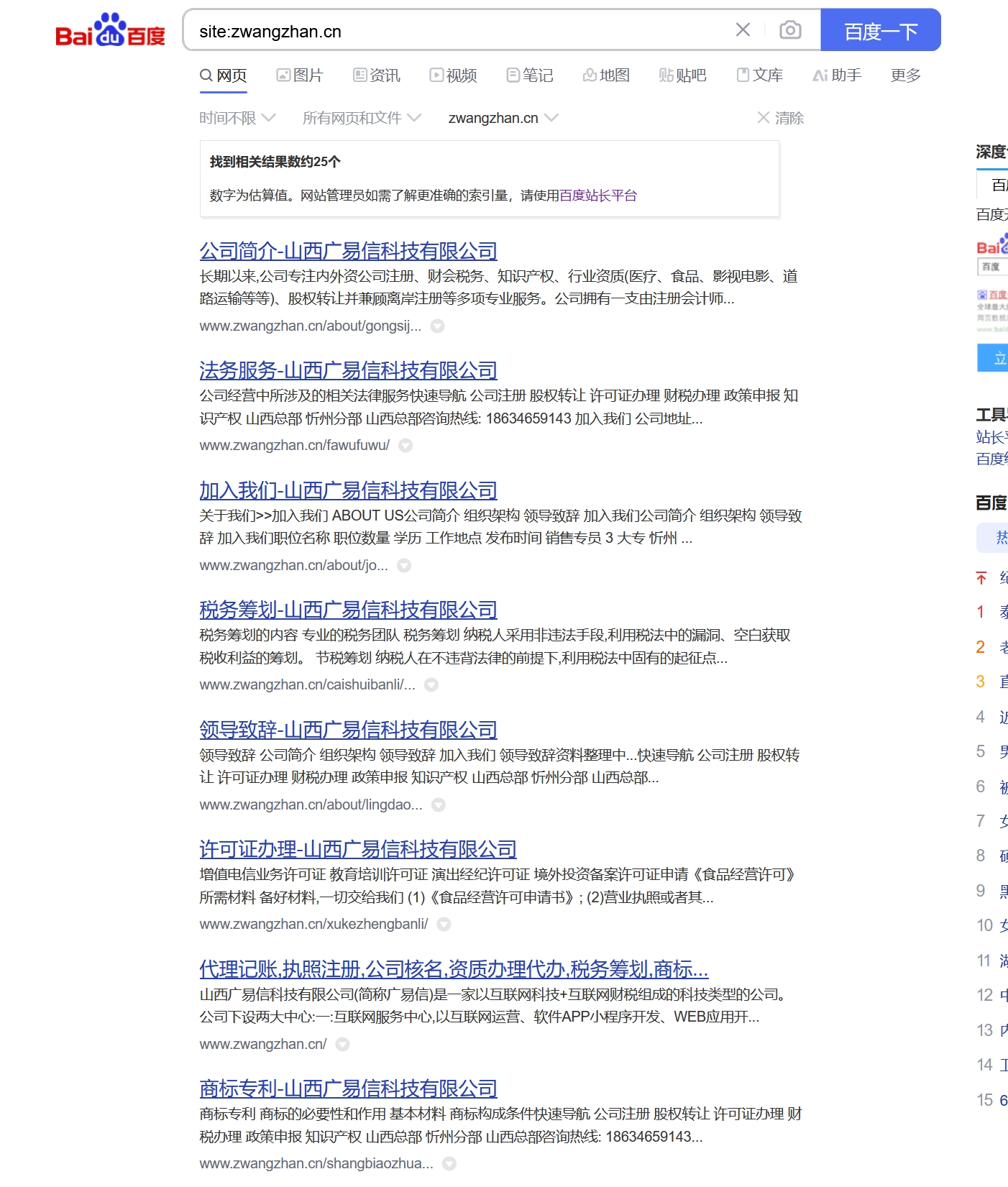This screenshot has height=1187, width=1008.
Task: Open result 加入我们-山西广易信科技有限公司
Action: click(349, 490)
